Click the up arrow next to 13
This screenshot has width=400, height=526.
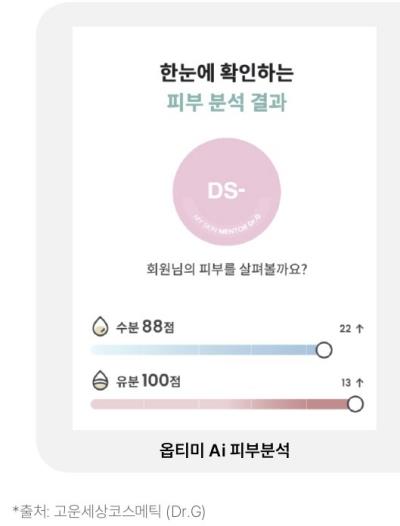coord(359,382)
